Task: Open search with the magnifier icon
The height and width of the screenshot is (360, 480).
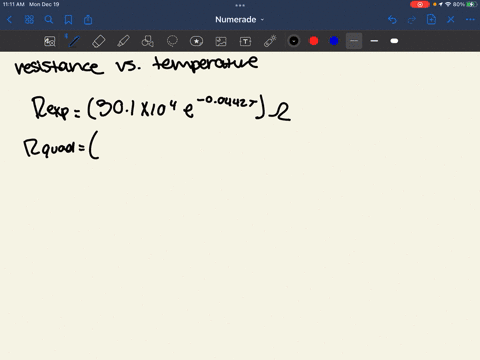Action: 49,20
